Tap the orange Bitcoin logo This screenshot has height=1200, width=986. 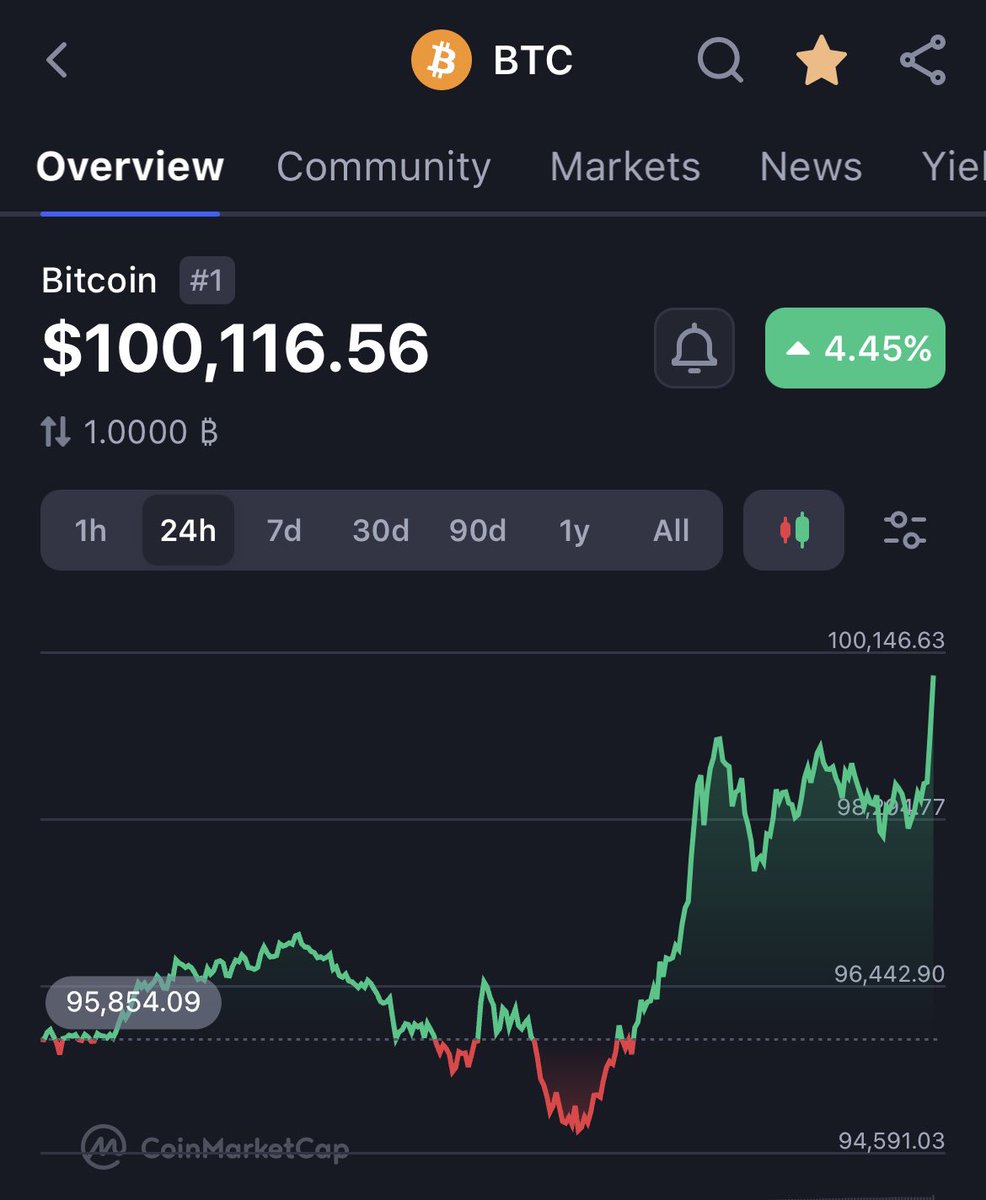click(441, 61)
